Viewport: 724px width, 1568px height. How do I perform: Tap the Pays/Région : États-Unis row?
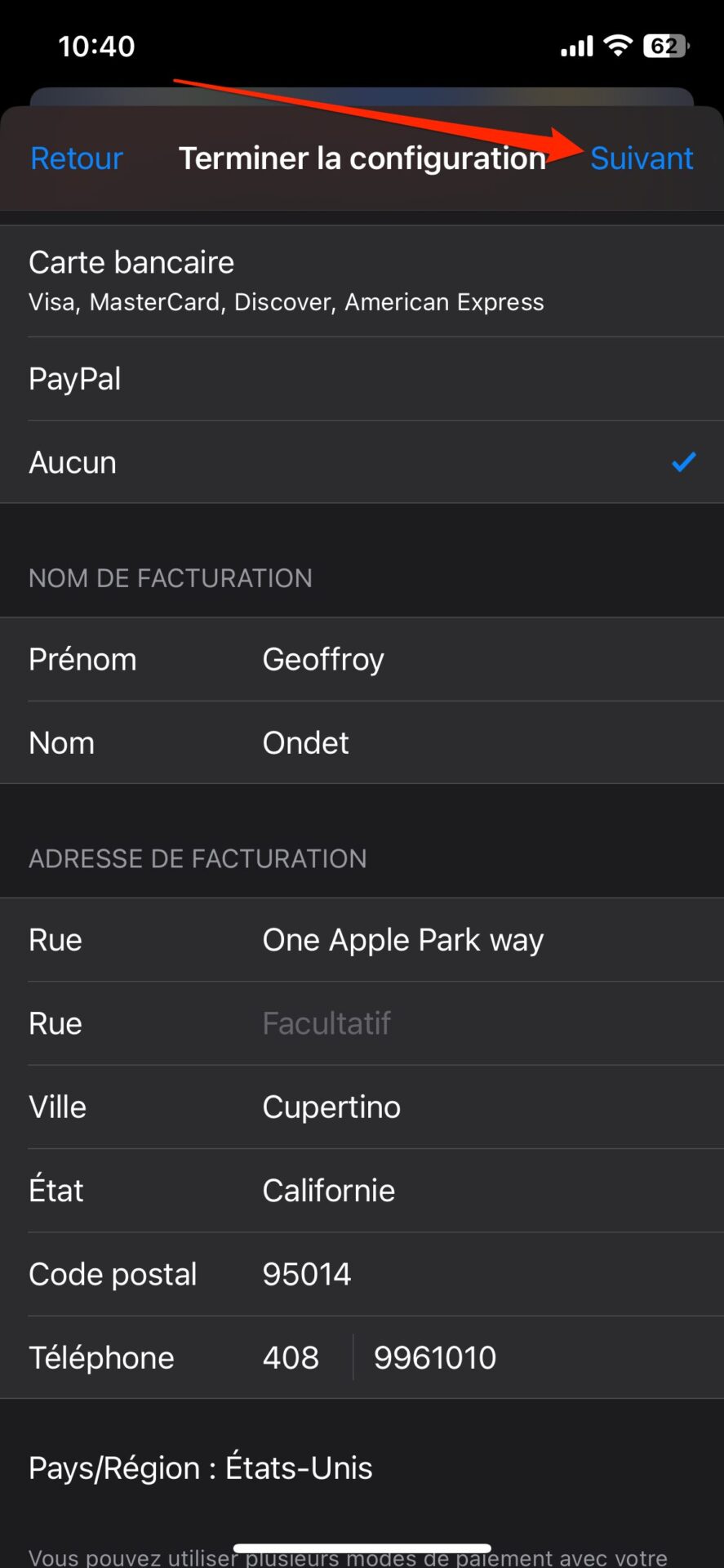coord(201,1468)
